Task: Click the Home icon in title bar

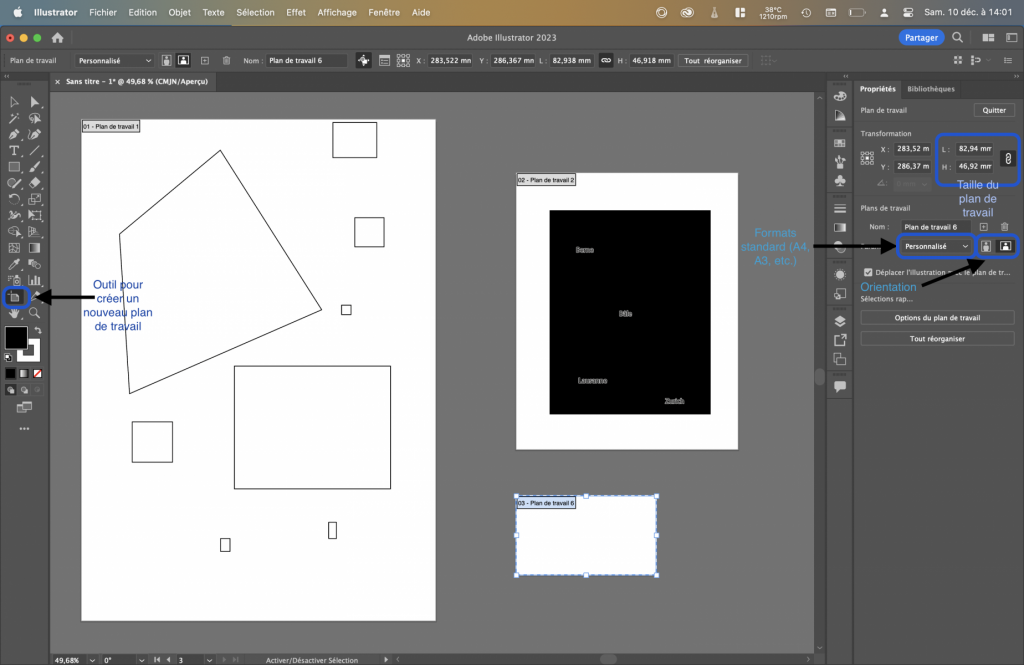Action: [x=58, y=37]
